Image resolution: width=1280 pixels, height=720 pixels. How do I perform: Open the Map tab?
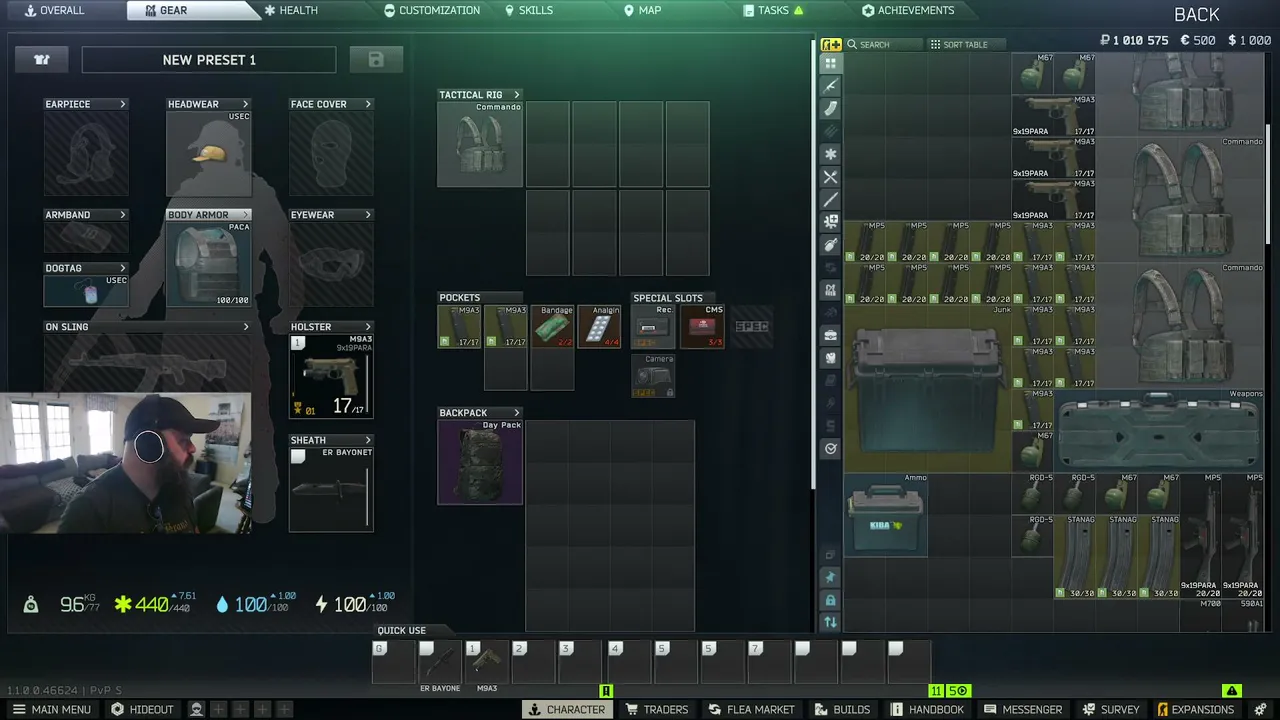[x=643, y=10]
